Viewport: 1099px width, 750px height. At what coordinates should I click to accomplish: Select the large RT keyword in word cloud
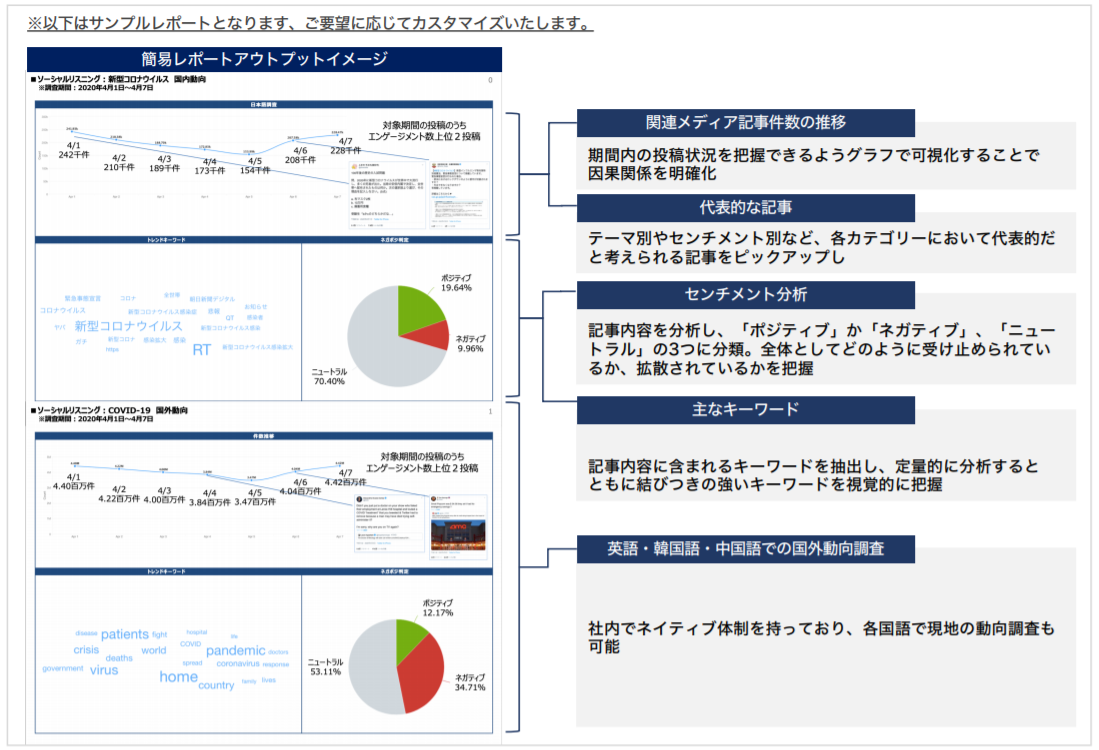point(202,350)
